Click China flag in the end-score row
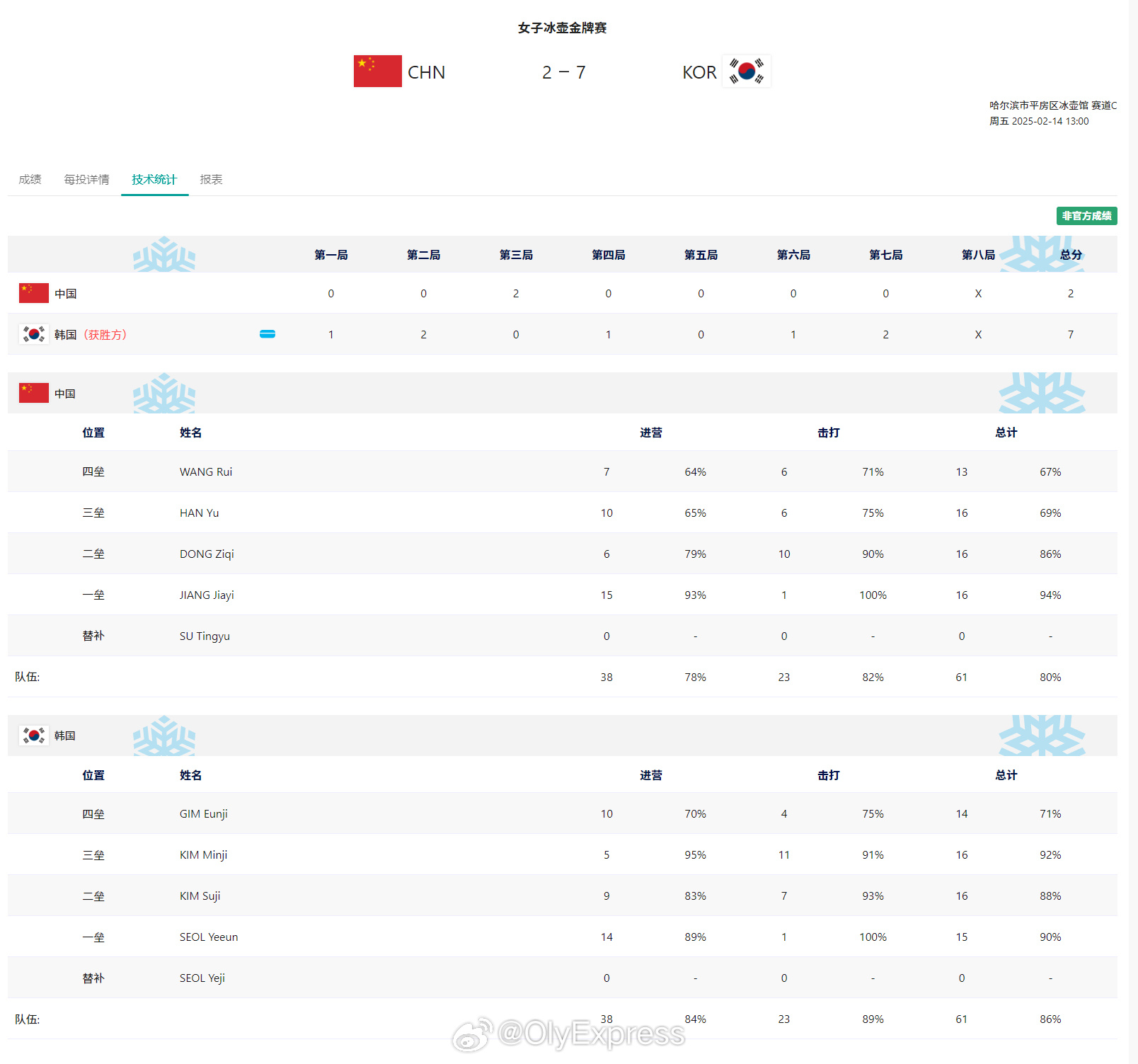 tap(34, 293)
